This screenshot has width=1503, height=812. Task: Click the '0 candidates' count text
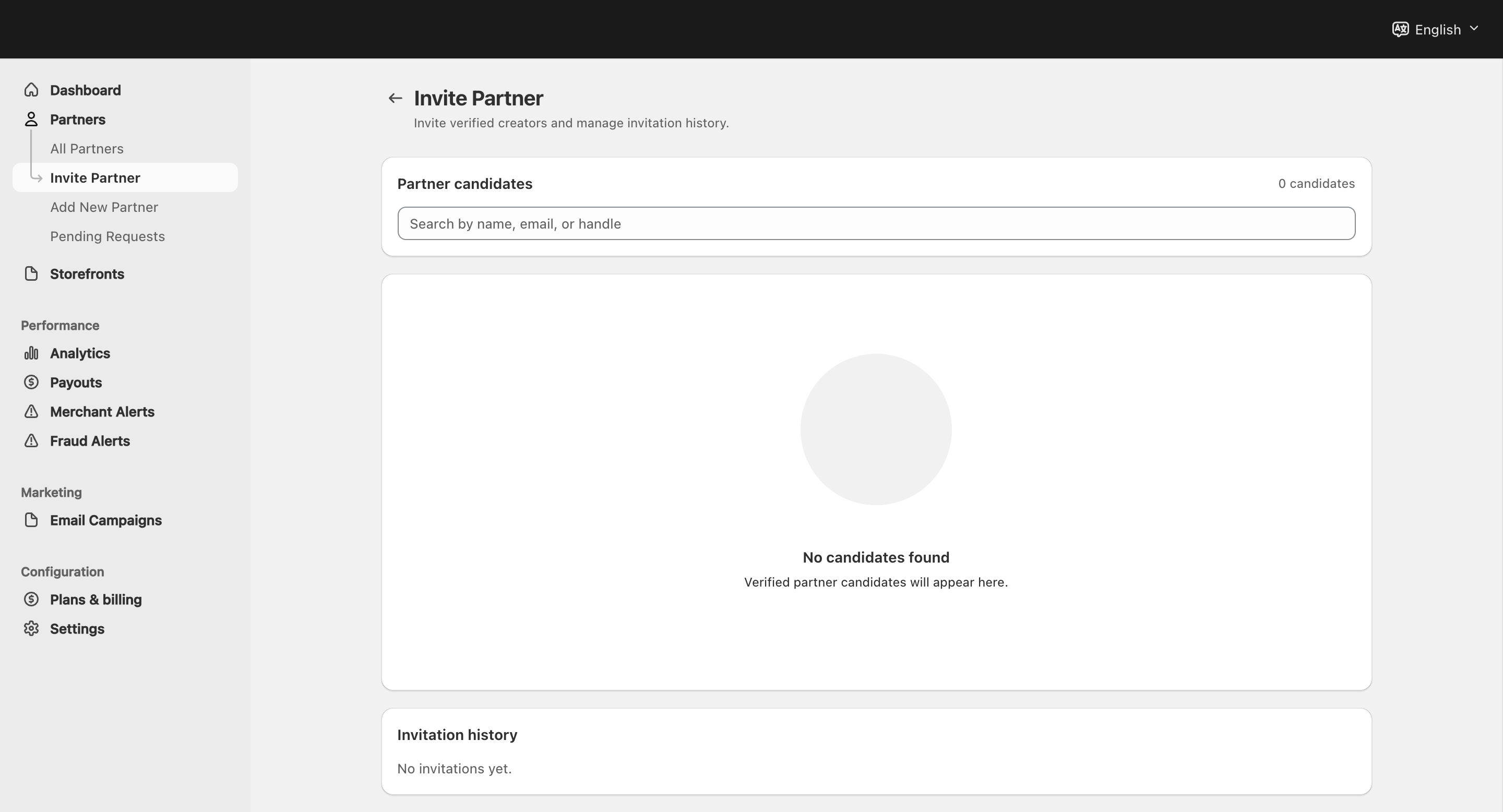click(x=1316, y=183)
